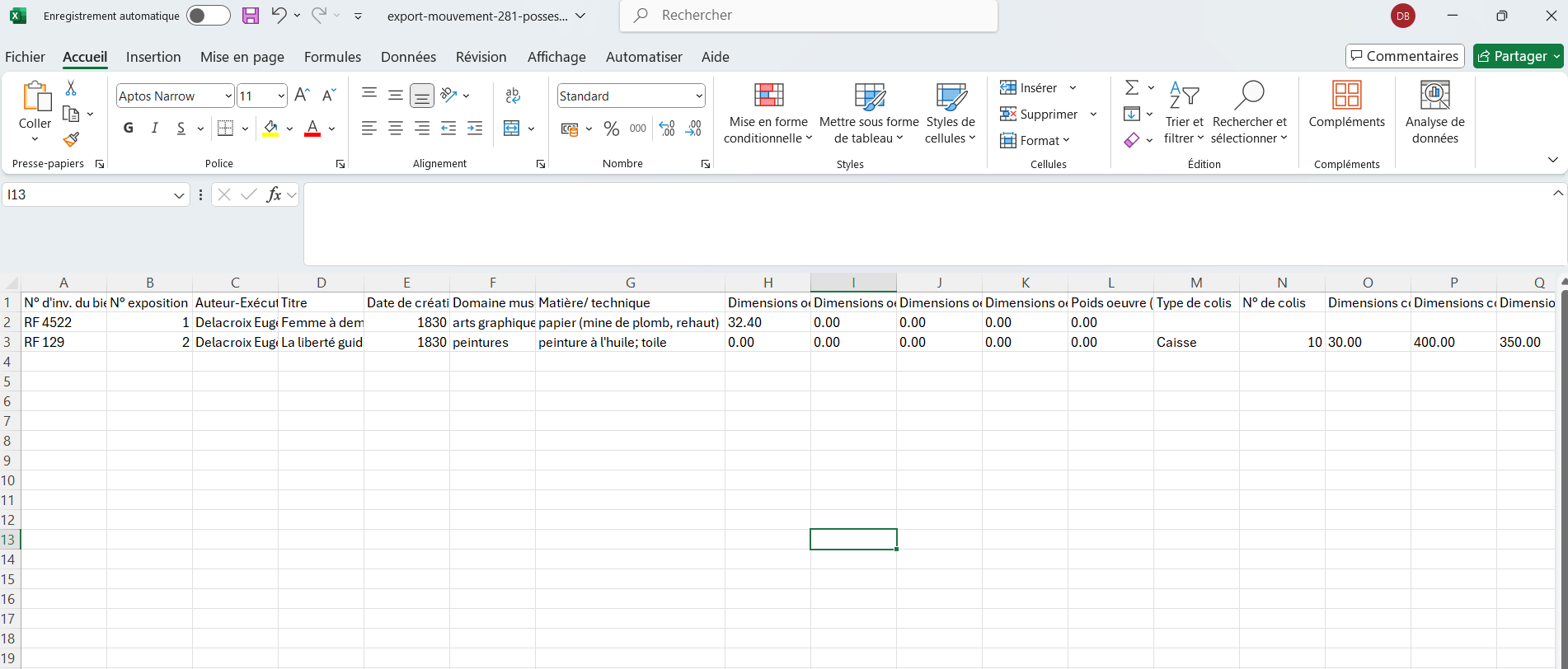Click the Cut scissors icon
Image resolution: width=1568 pixels, height=669 pixels.
point(71,88)
